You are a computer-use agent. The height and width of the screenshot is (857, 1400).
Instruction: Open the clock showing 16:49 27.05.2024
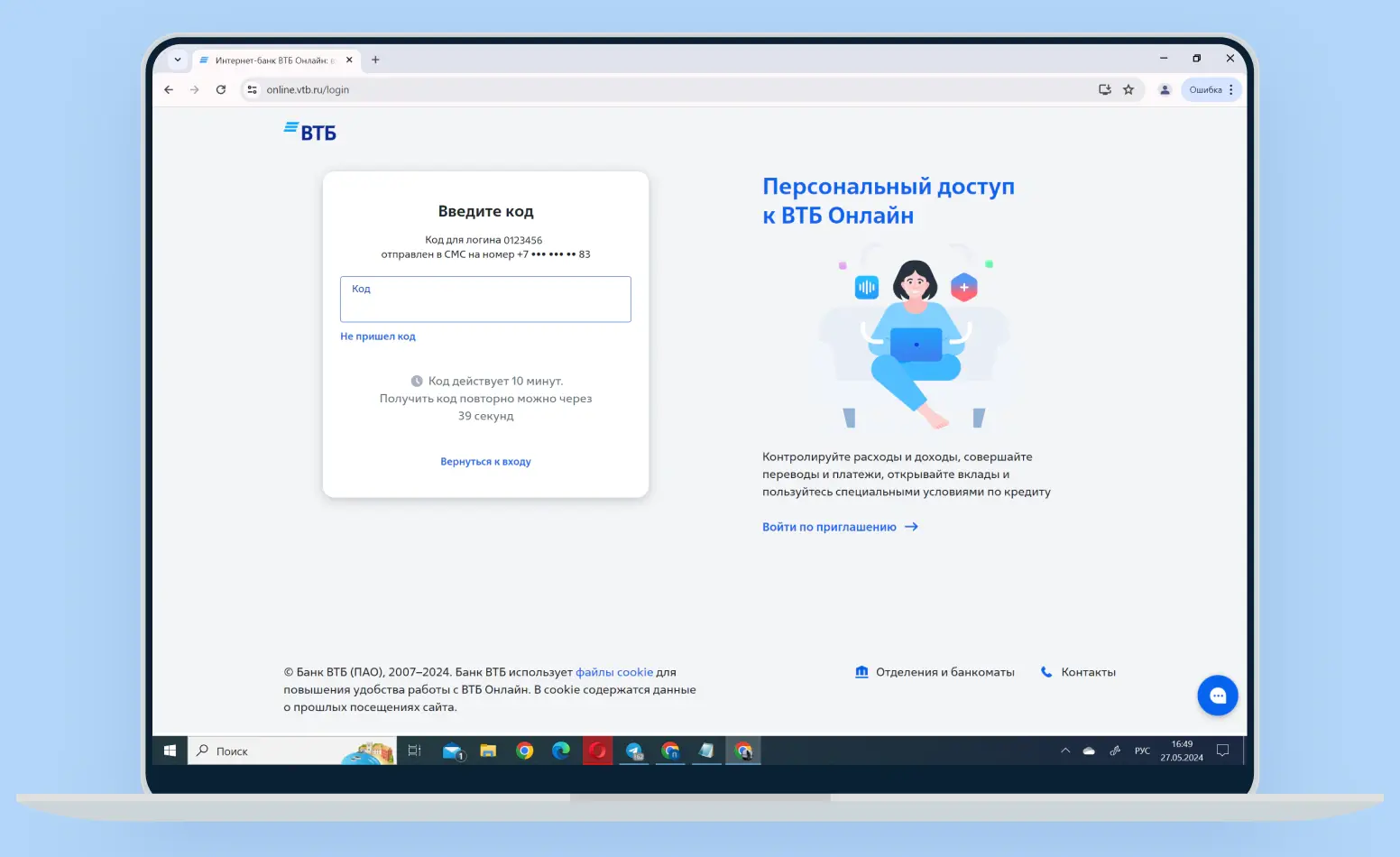coord(1182,751)
